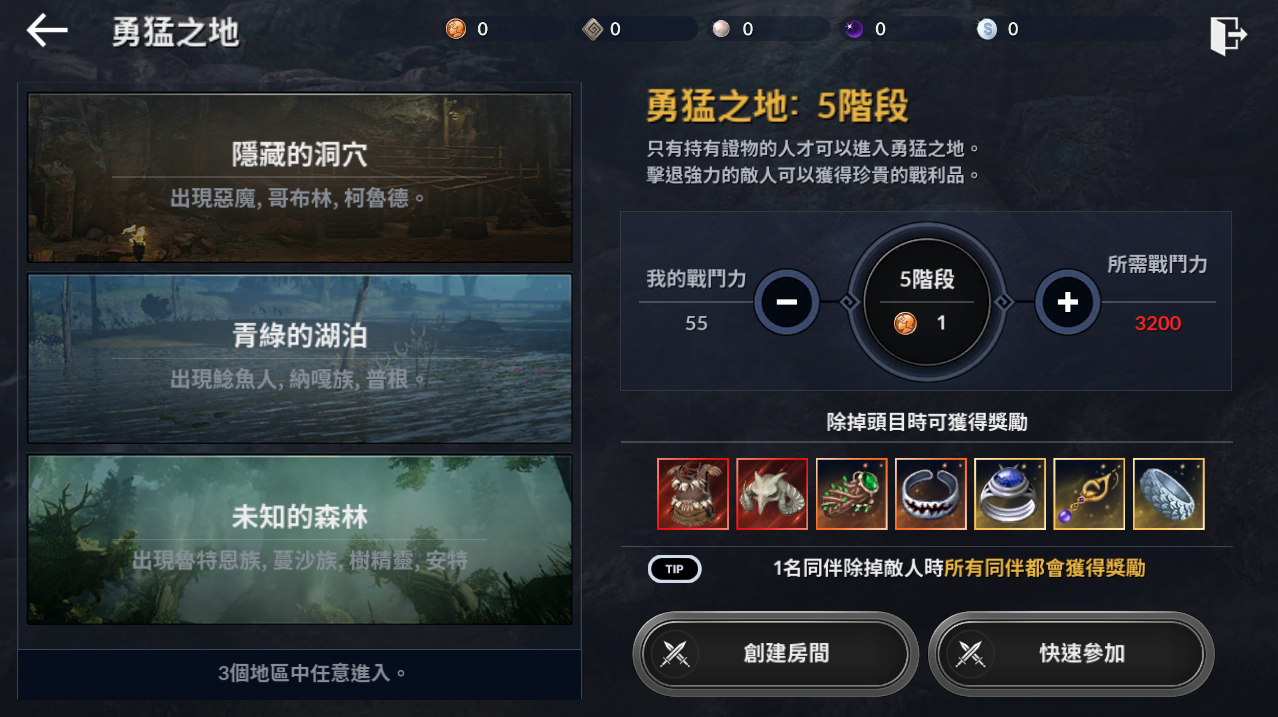Click the 創建房間 button
The height and width of the screenshot is (717, 1278).
click(776, 654)
